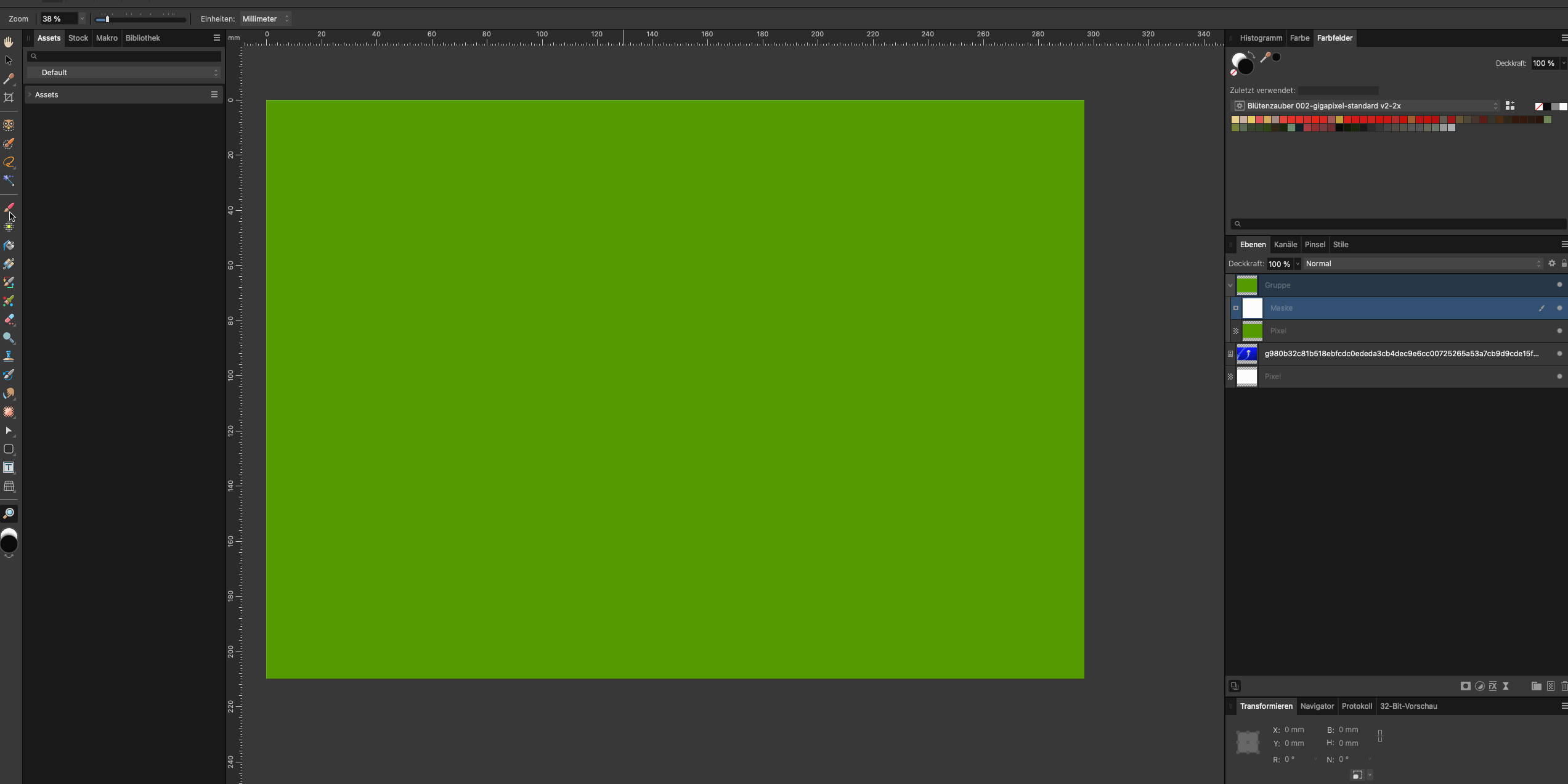Select the Crop tool
1568x784 pixels.
[x=9, y=97]
